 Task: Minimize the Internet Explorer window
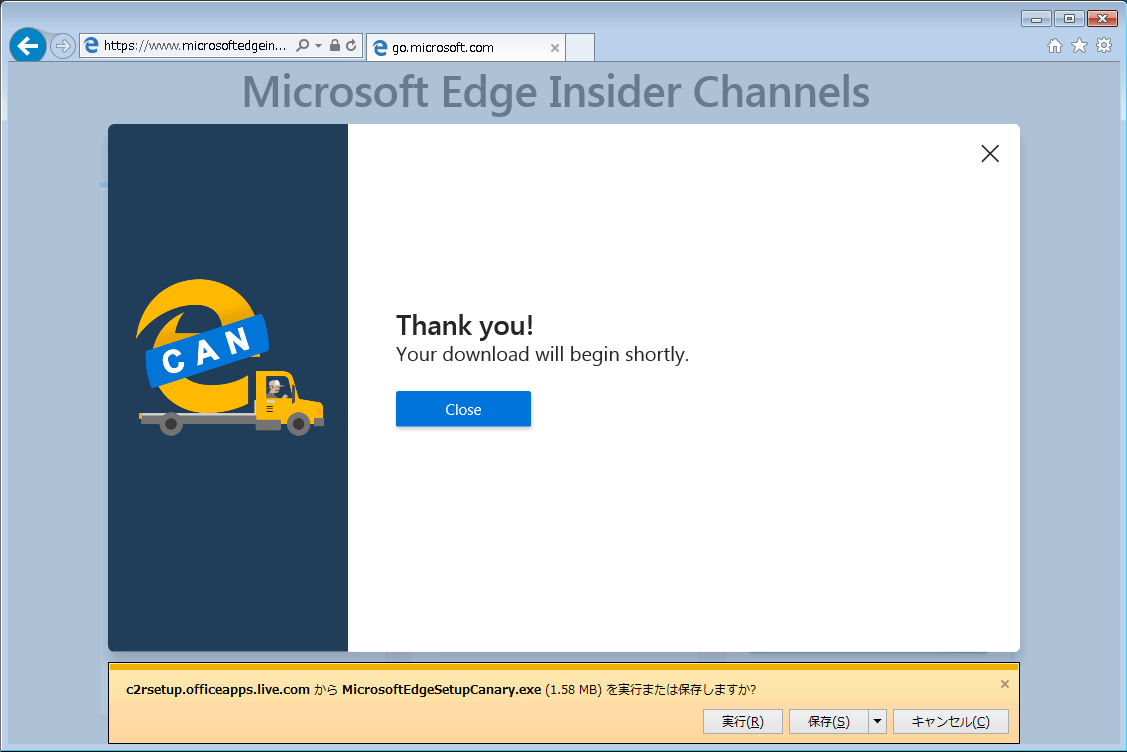pos(1036,19)
